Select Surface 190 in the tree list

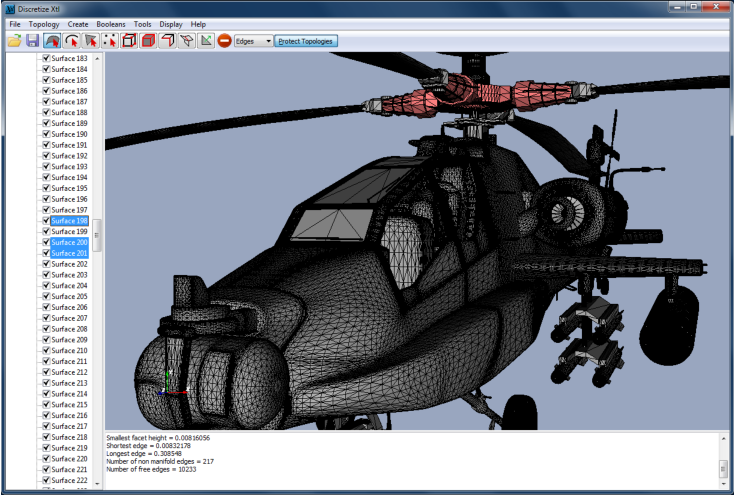(69, 134)
